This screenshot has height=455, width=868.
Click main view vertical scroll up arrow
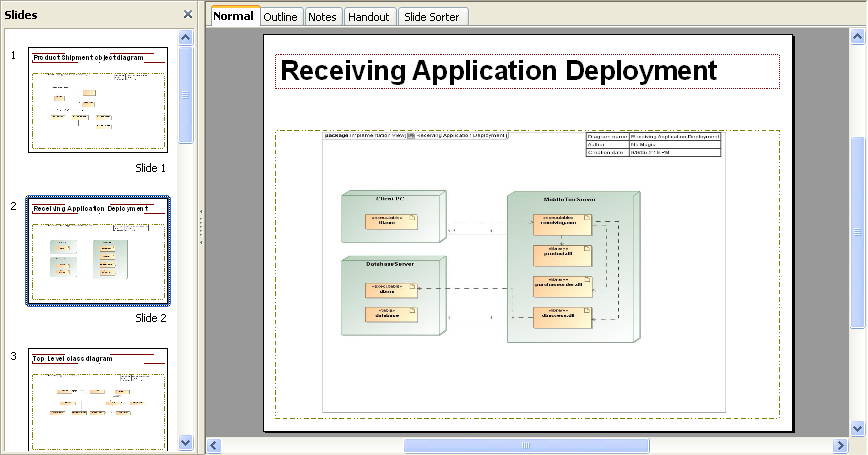(857, 34)
